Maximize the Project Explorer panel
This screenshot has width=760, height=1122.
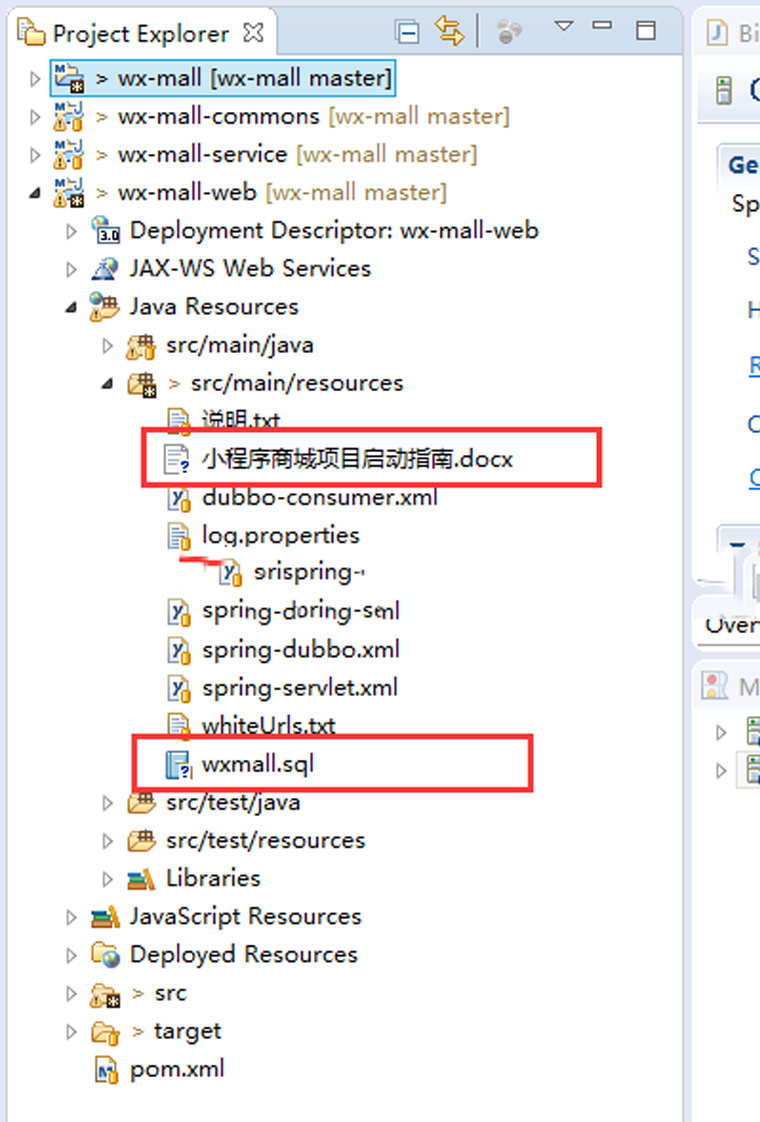coord(646,30)
